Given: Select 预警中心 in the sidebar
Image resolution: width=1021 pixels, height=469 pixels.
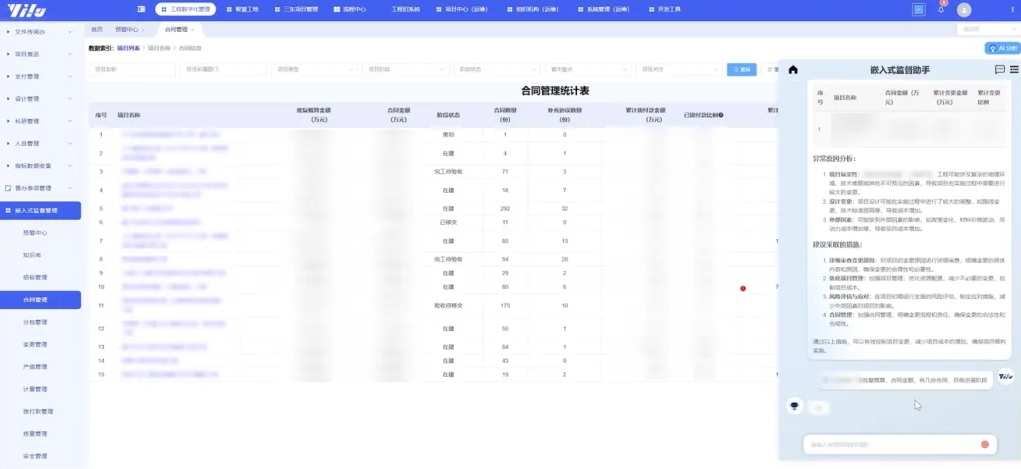Looking at the screenshot, I should tap(36, 232).
